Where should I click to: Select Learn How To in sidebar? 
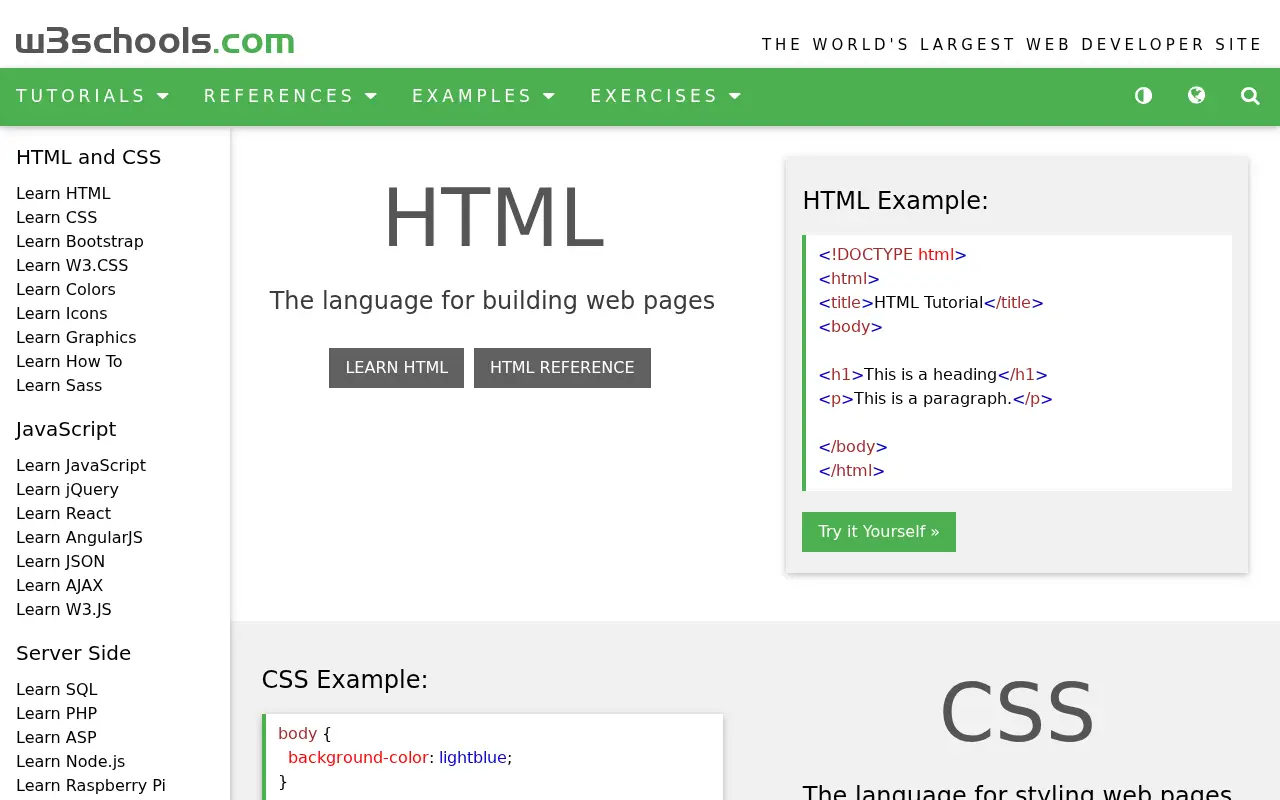[69, 362]
